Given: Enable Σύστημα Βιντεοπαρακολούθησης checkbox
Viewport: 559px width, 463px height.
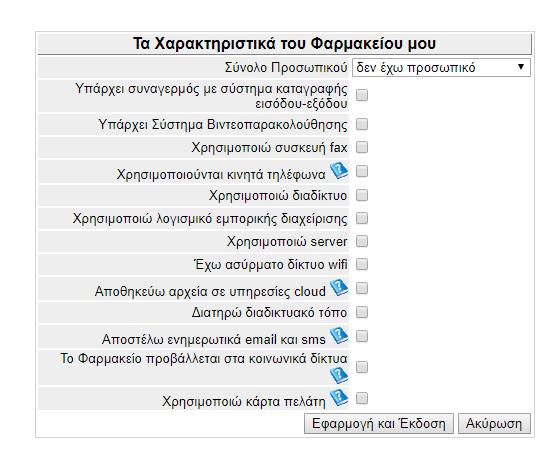Looking at the screenshot, I should click(362, 124).
